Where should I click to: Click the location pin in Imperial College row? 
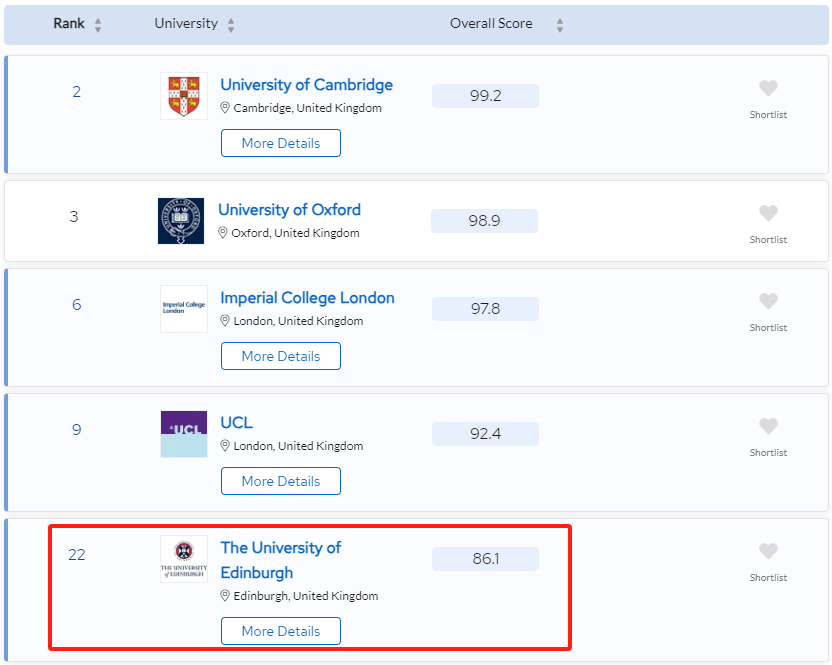(x=225, y=321)
